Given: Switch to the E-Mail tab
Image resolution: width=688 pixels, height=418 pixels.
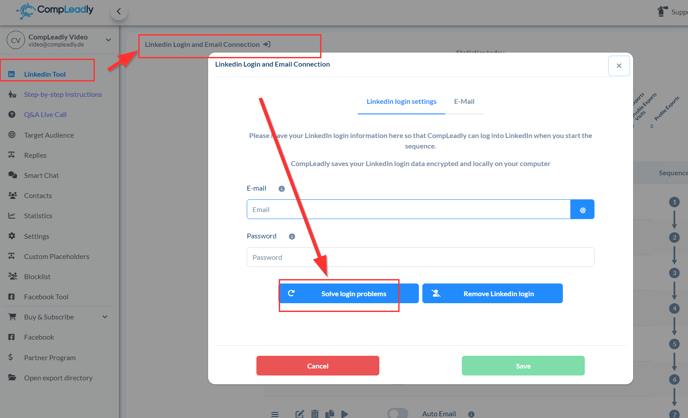Looking at the screenshot, I should click(x=464, y=102).
